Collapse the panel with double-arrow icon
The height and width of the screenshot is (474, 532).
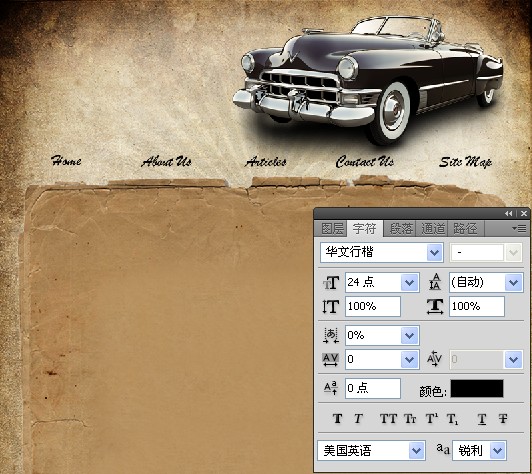[508, 213]
